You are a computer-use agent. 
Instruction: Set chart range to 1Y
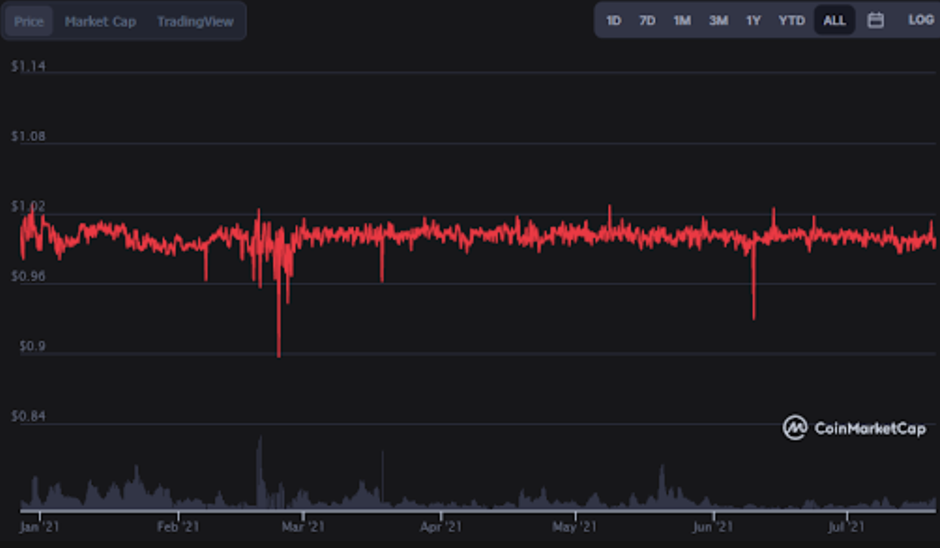(x=753, y=20)
